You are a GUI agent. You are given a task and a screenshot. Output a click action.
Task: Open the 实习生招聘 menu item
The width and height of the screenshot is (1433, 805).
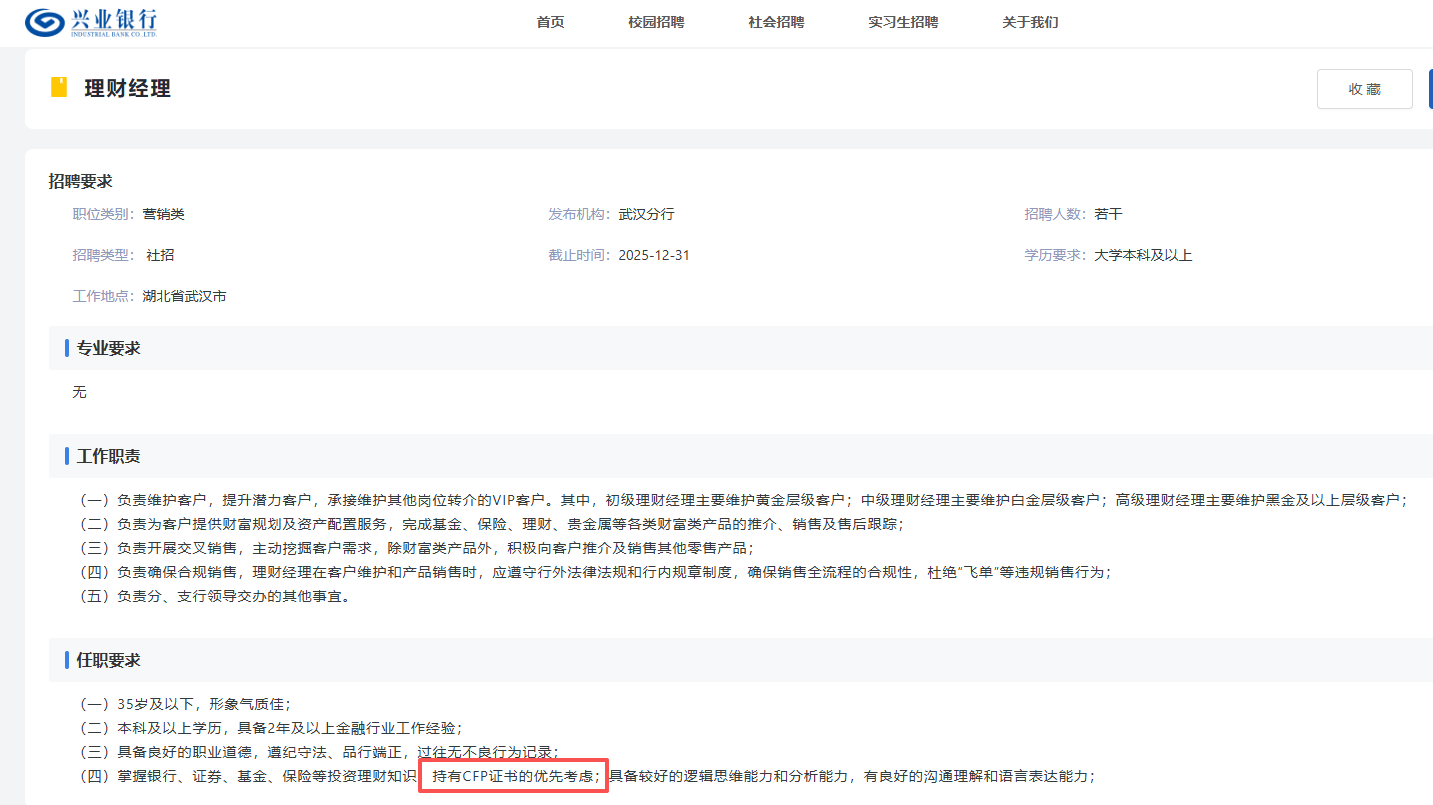(x=903, y=22)
